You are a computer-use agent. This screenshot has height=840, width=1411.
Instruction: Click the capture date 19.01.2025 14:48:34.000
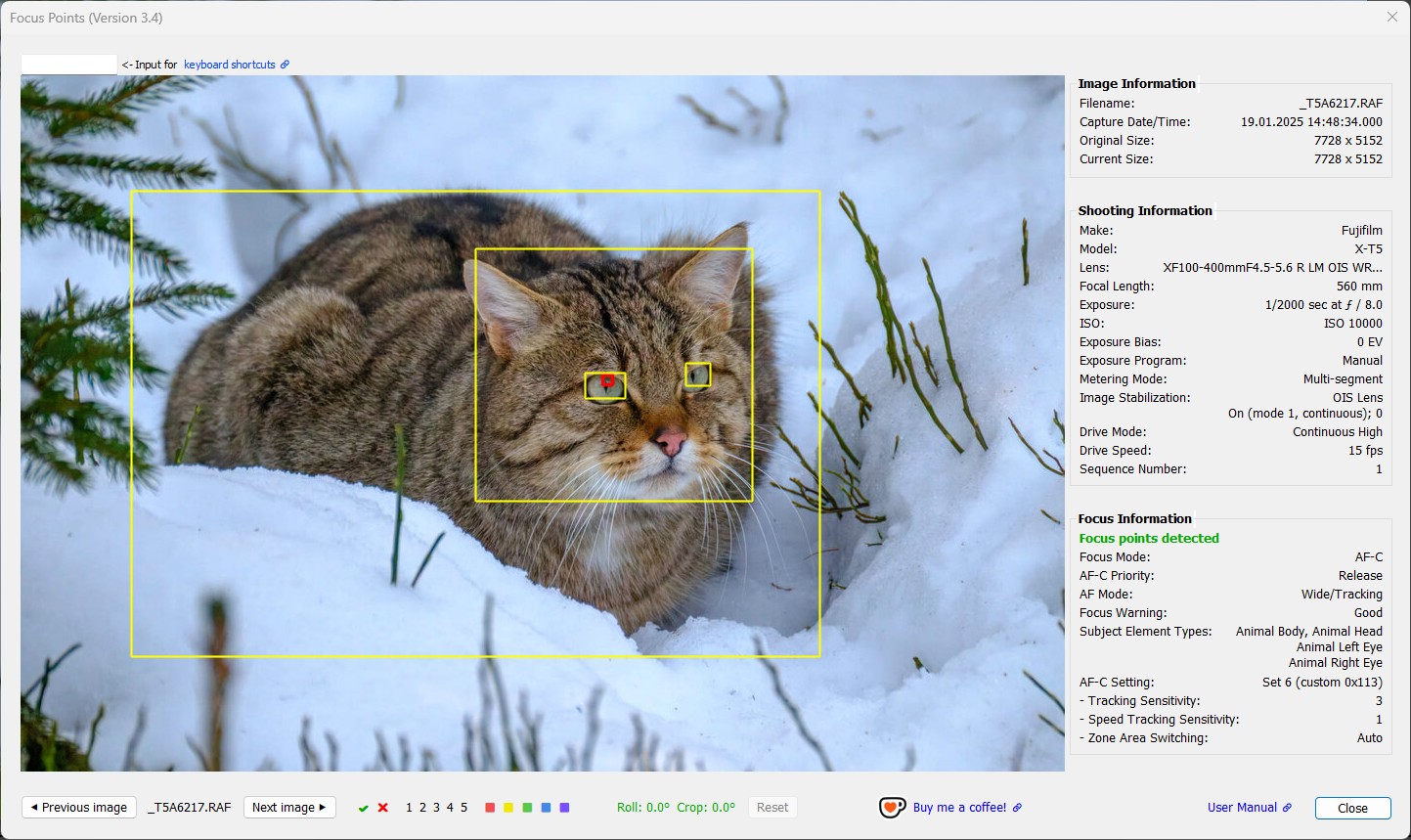point(1311,122)
